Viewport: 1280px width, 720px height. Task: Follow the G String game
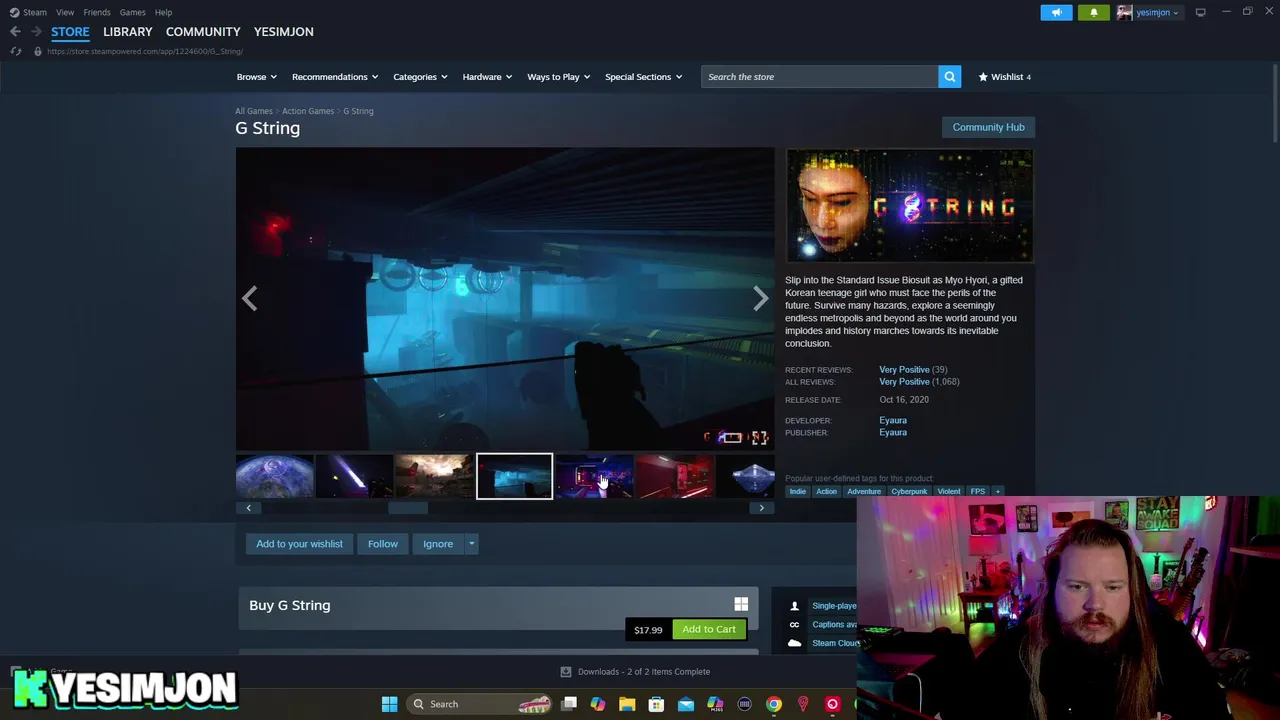click(x=382, y=544)
